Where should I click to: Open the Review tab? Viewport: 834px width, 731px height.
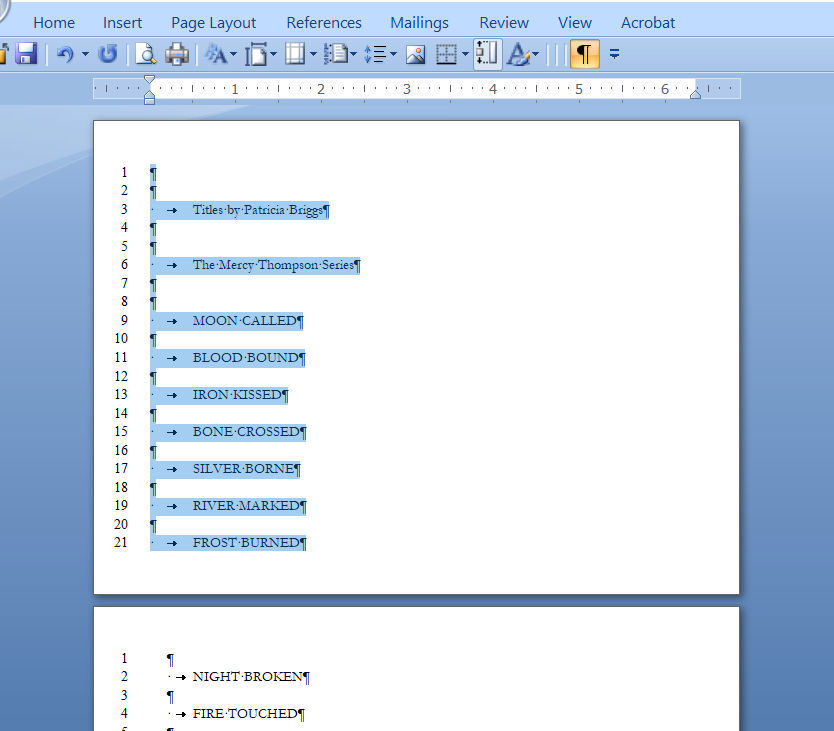click(x=504, y=23)
